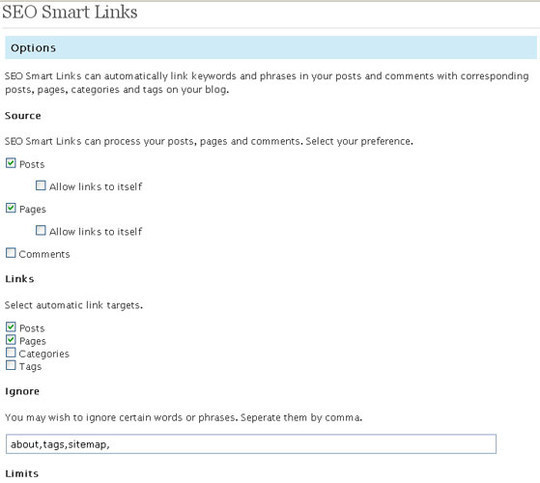Viewport: 540px width, 483px height.
Task: Click the Tags label text
Action: pyautogui.click(x=30, y=367)
